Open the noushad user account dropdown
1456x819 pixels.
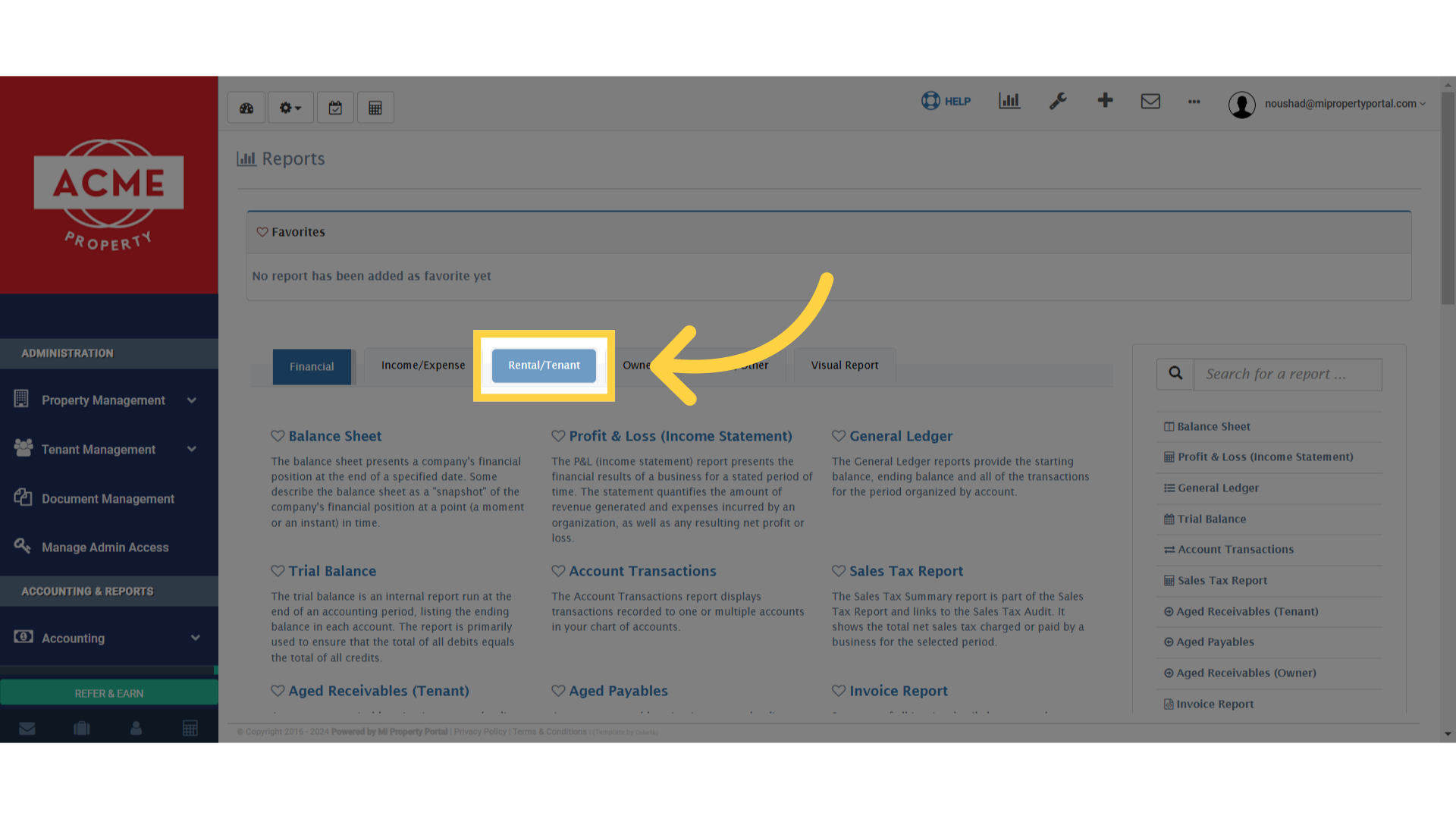pyautogui.click(x=1345, y=104)
